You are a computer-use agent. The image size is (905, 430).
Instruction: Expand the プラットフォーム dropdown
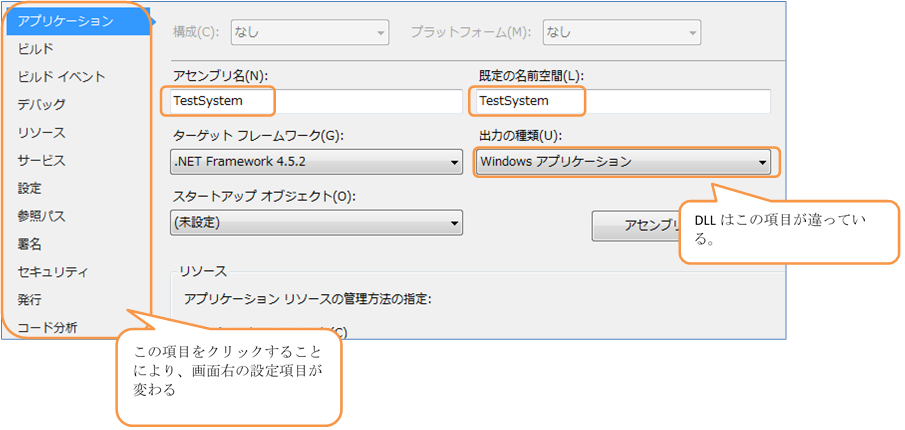pos(621,32)
